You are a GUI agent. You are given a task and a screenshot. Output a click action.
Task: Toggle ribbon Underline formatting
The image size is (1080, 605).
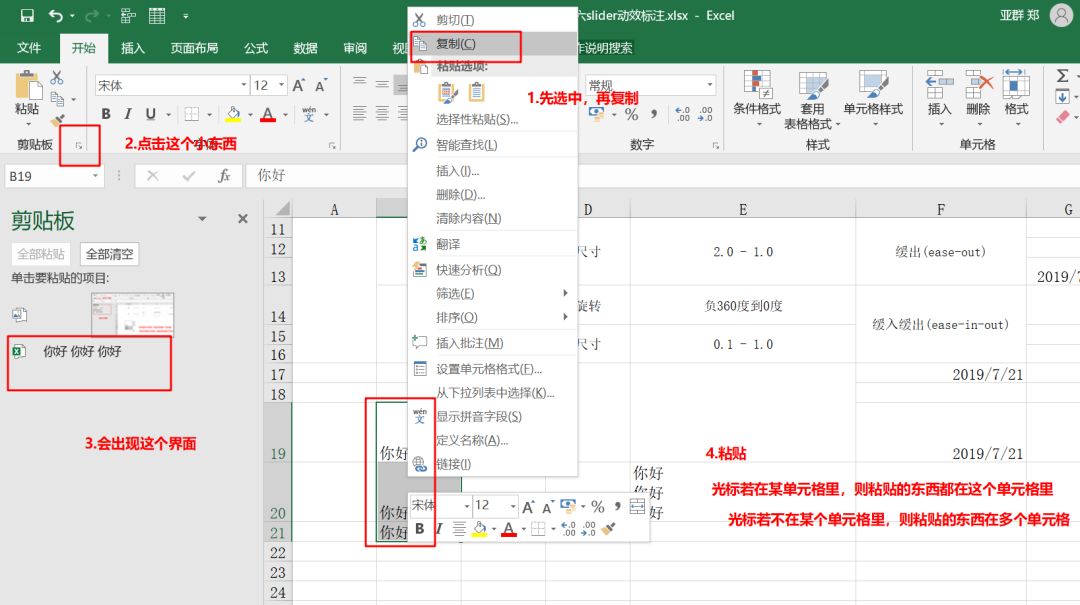click(150, 114)
